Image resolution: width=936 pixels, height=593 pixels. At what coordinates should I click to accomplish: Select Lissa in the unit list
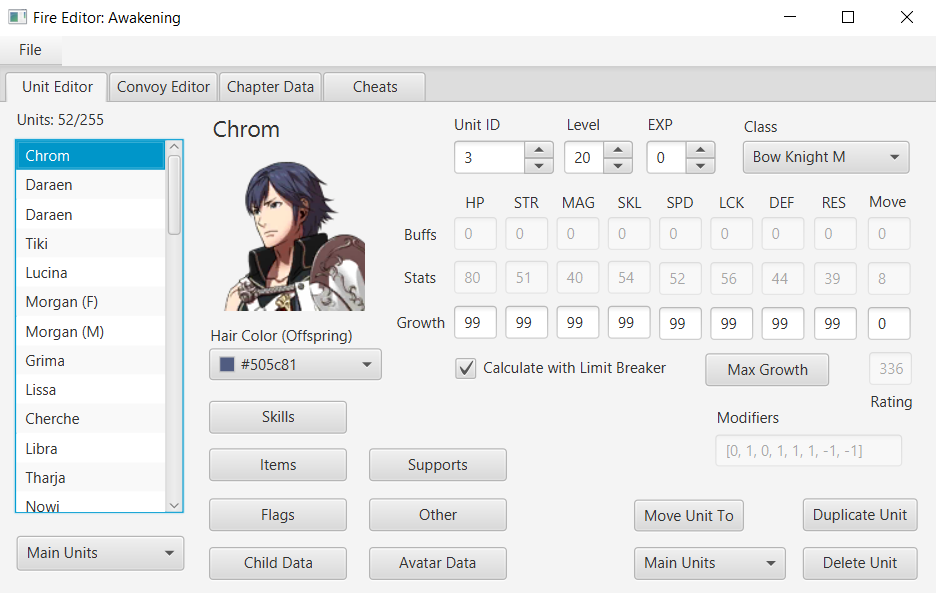(91, 390)
